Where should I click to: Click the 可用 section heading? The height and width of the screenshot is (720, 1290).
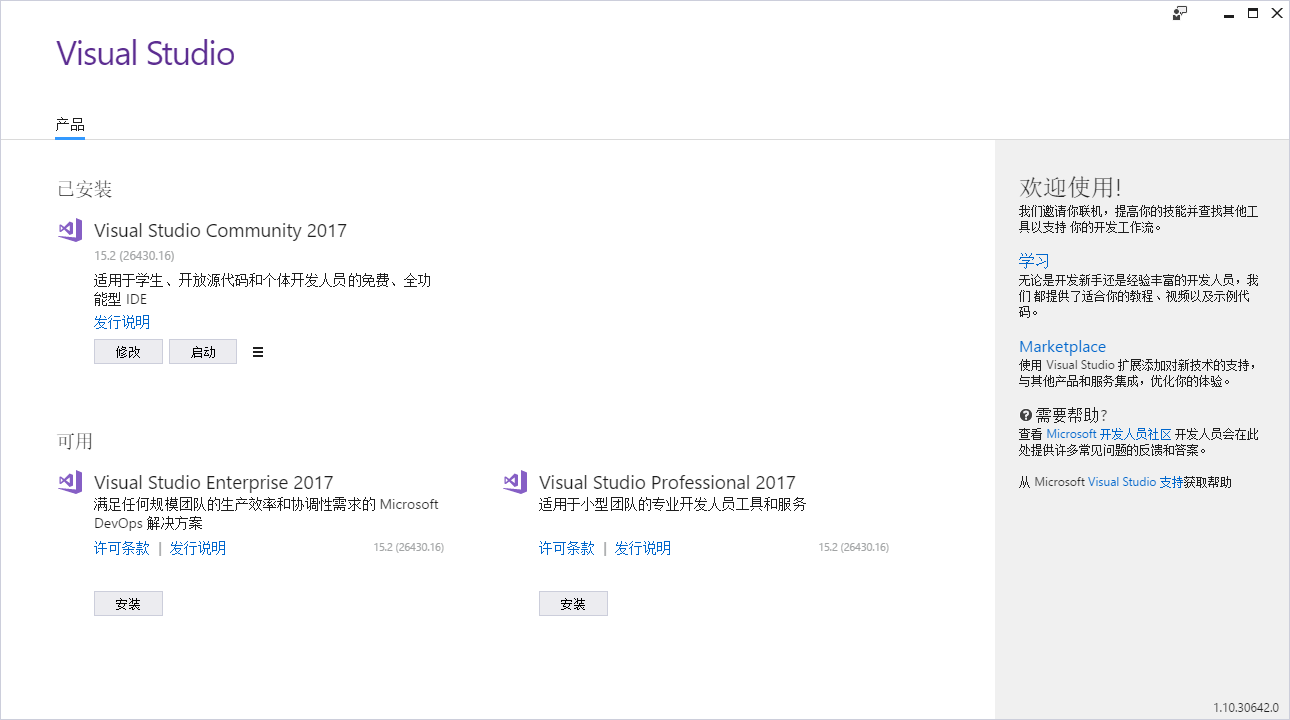point(75,441)
